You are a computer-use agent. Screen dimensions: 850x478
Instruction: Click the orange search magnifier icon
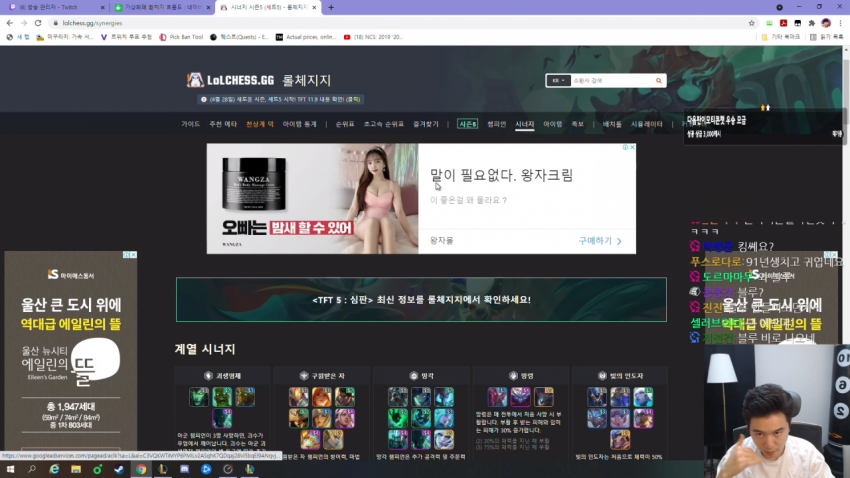(659, 81)
